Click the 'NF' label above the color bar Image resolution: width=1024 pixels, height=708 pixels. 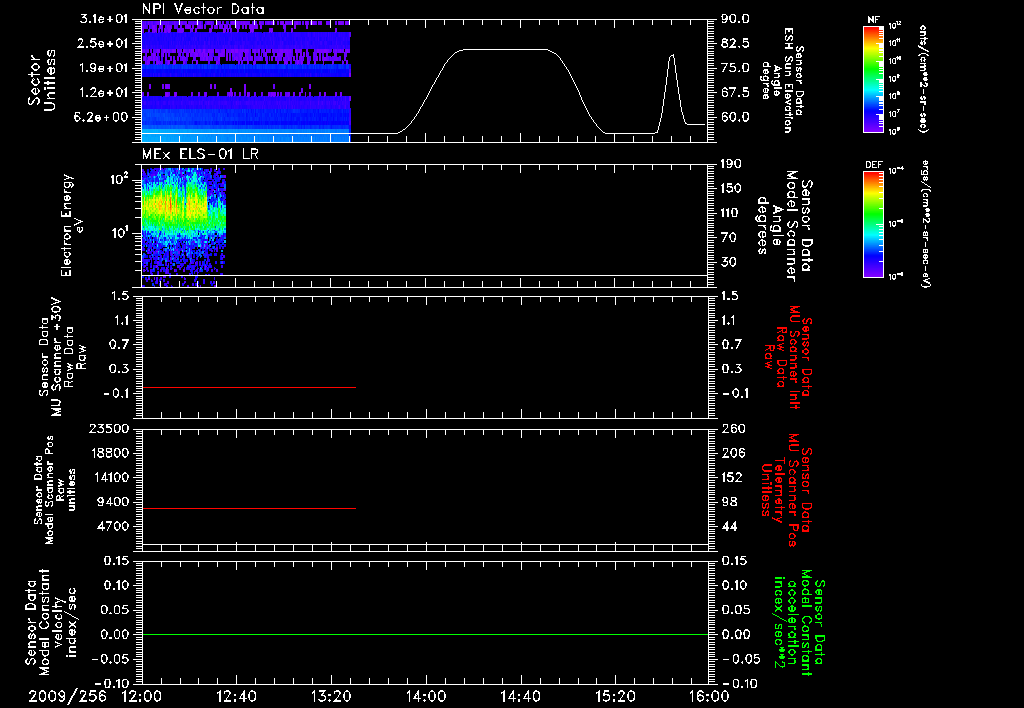[873, 20]
